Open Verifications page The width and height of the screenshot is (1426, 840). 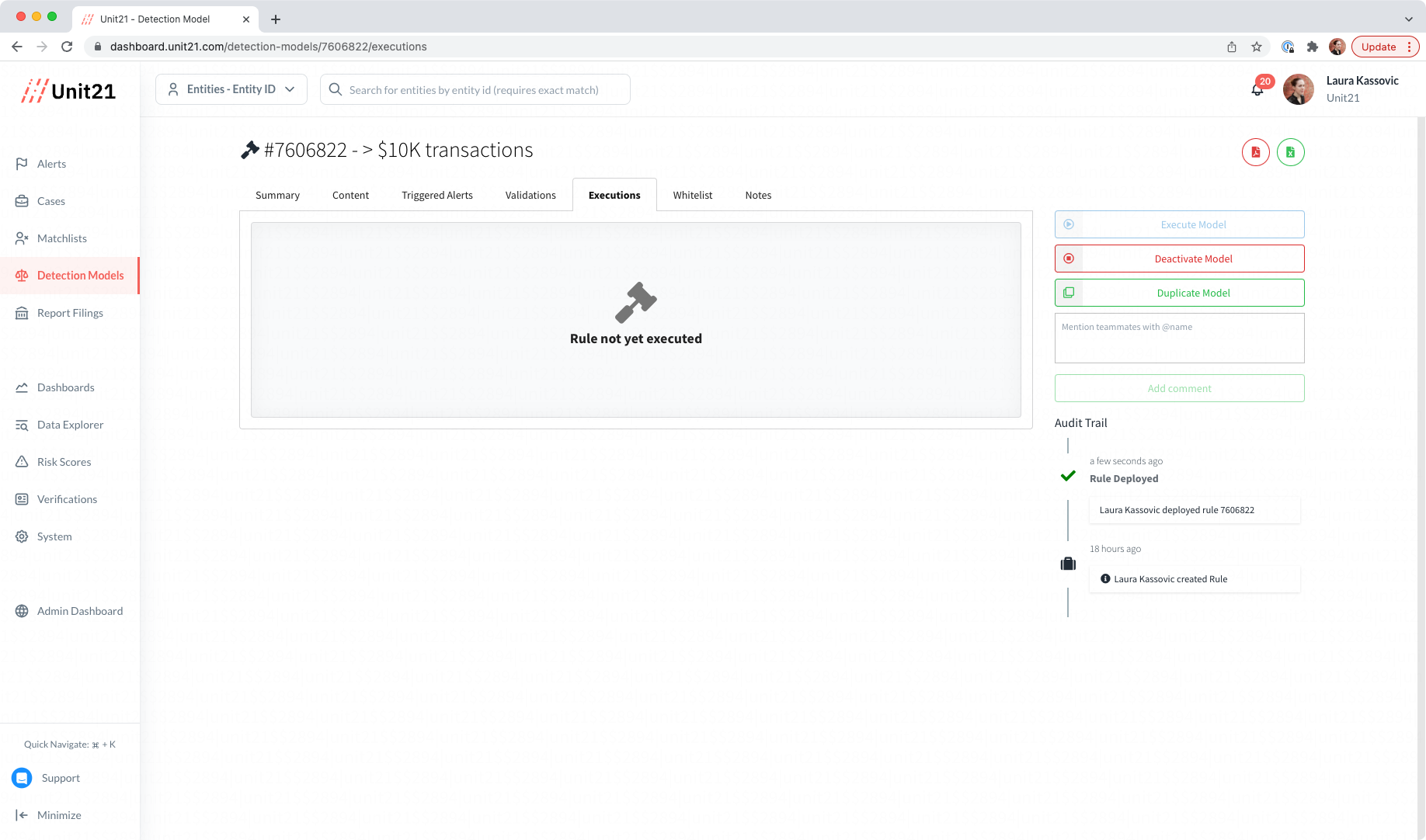pos(67,499)
